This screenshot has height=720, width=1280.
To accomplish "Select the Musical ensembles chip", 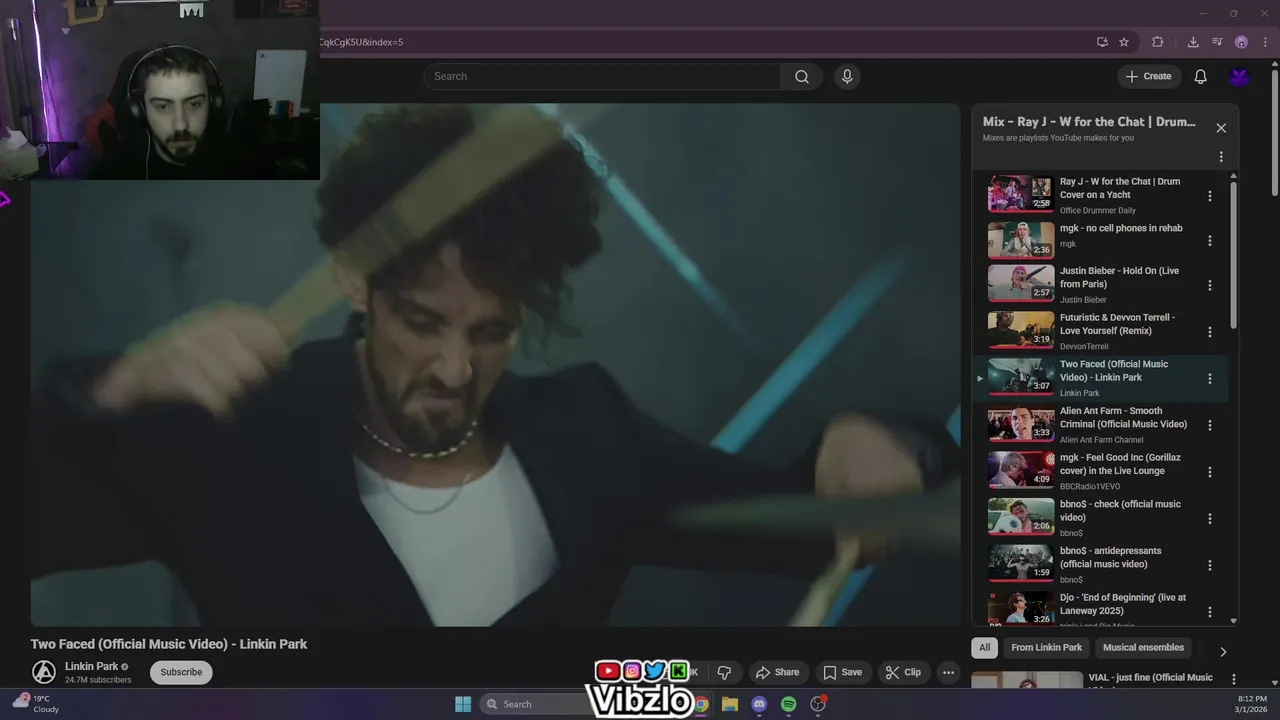I will pyautogui.click(x=1143, y=647).
